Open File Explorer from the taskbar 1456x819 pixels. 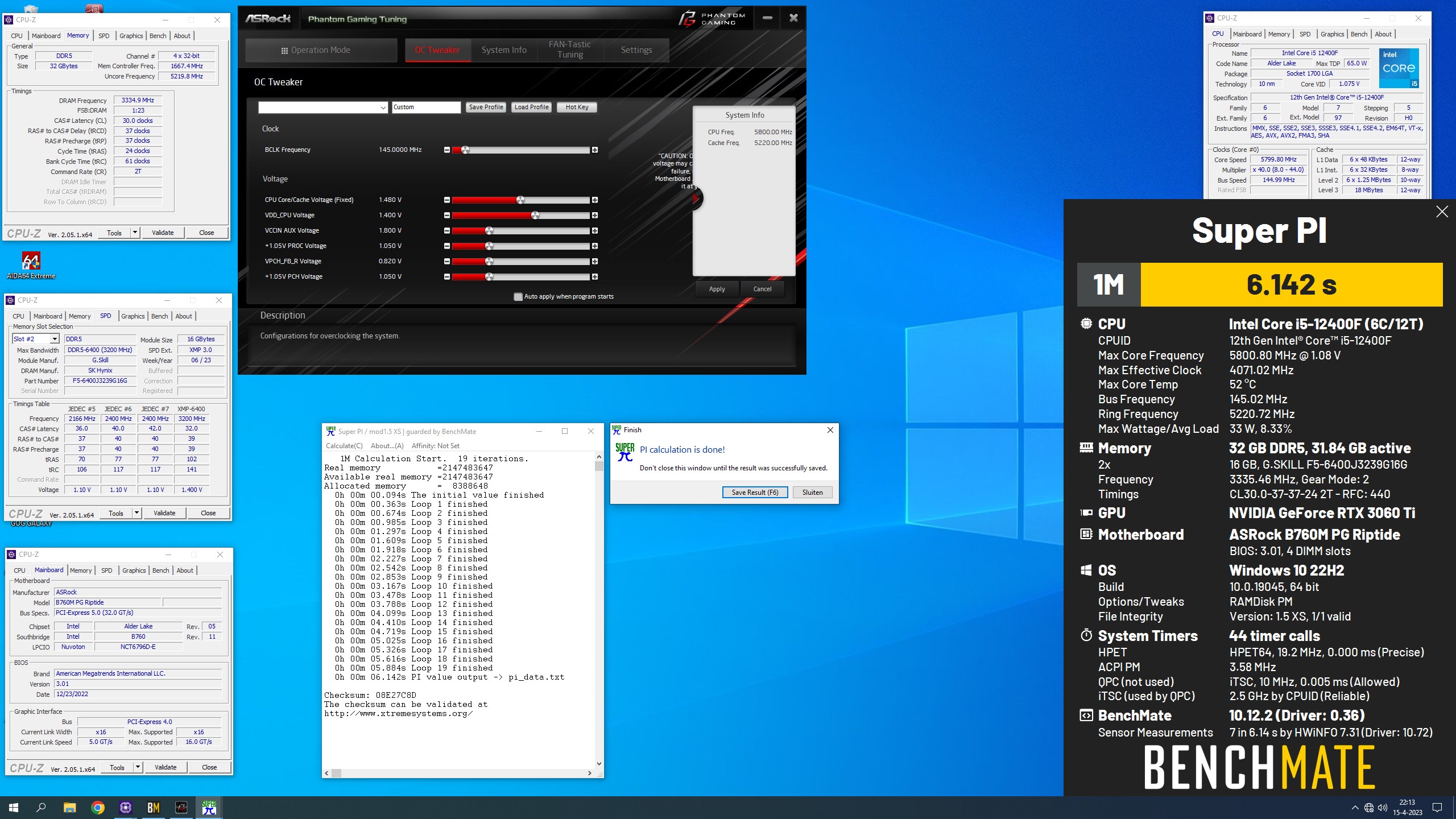(69, 807)
